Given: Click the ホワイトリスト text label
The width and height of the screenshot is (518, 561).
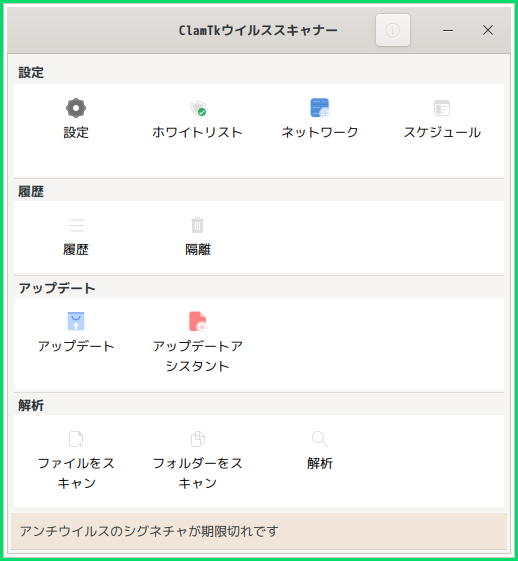Looking at the screenshot, I should tap(197, 132).
